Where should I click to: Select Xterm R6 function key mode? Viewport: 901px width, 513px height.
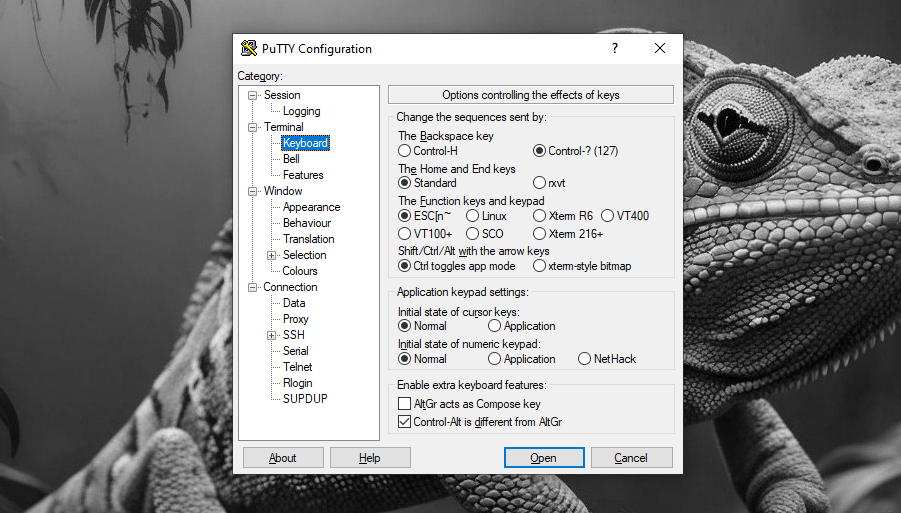click(540, 216)
